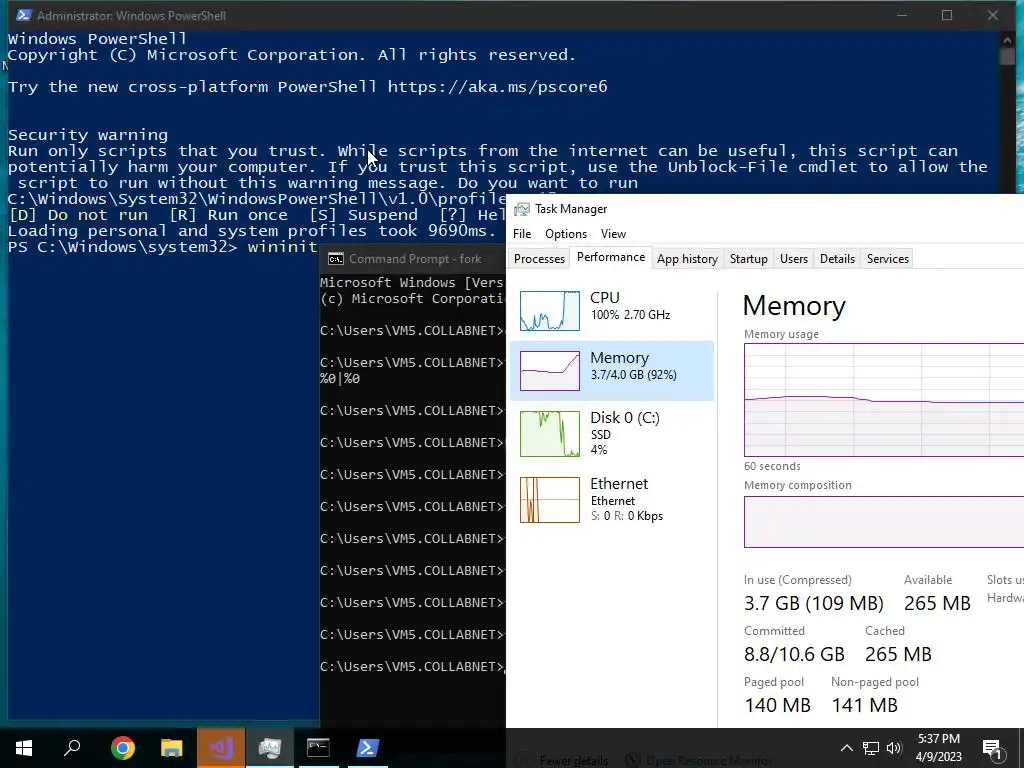This screenshot has width=1024, height=768.
Task: Select the Memory usage thumbnail in sidebar
Action: pyautogui.click(x=549, y=371)
